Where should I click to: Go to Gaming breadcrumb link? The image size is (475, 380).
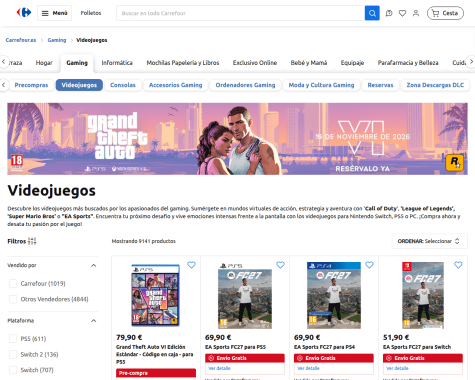[x=57, y=40]
